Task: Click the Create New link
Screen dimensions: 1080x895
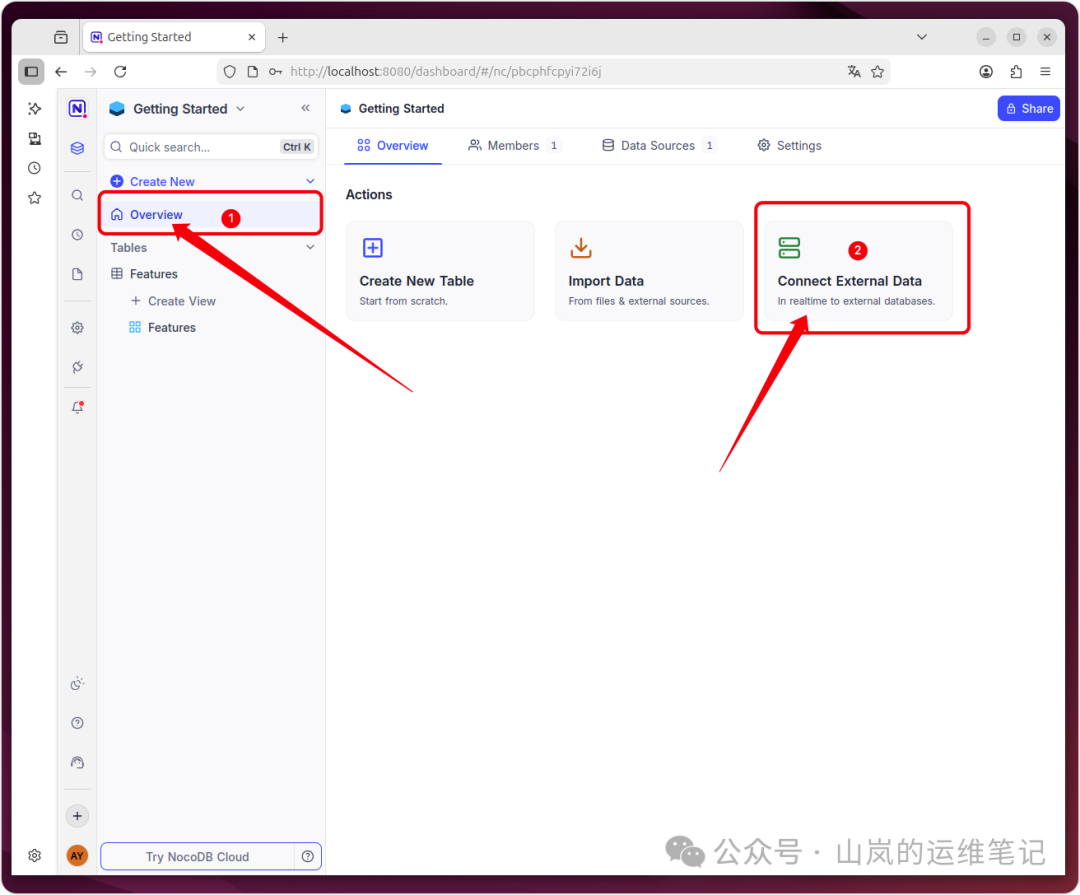Action: (x=162, y=182)
